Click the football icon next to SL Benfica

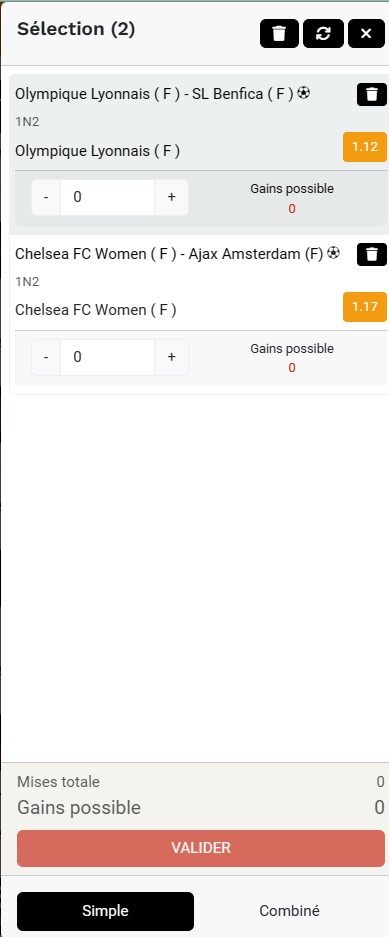[304, 93]
